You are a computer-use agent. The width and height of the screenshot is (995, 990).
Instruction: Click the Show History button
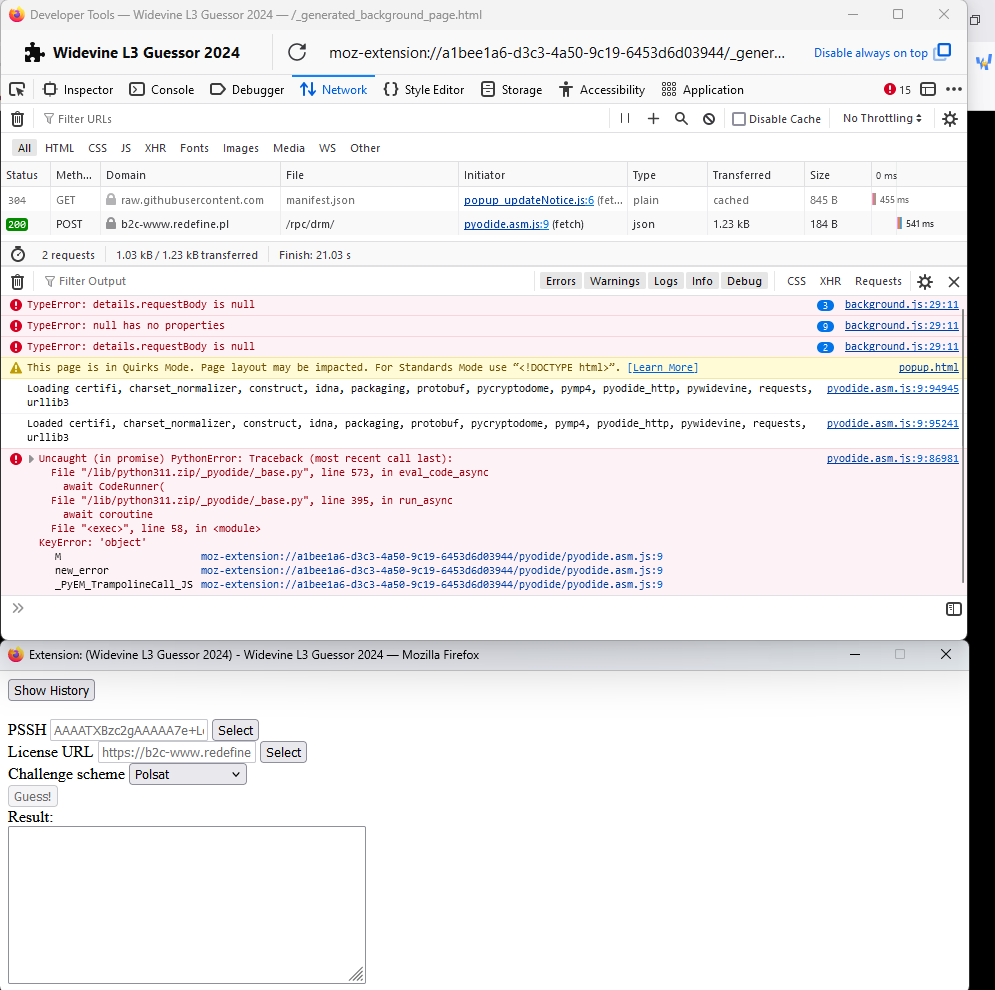coord(51,690)
